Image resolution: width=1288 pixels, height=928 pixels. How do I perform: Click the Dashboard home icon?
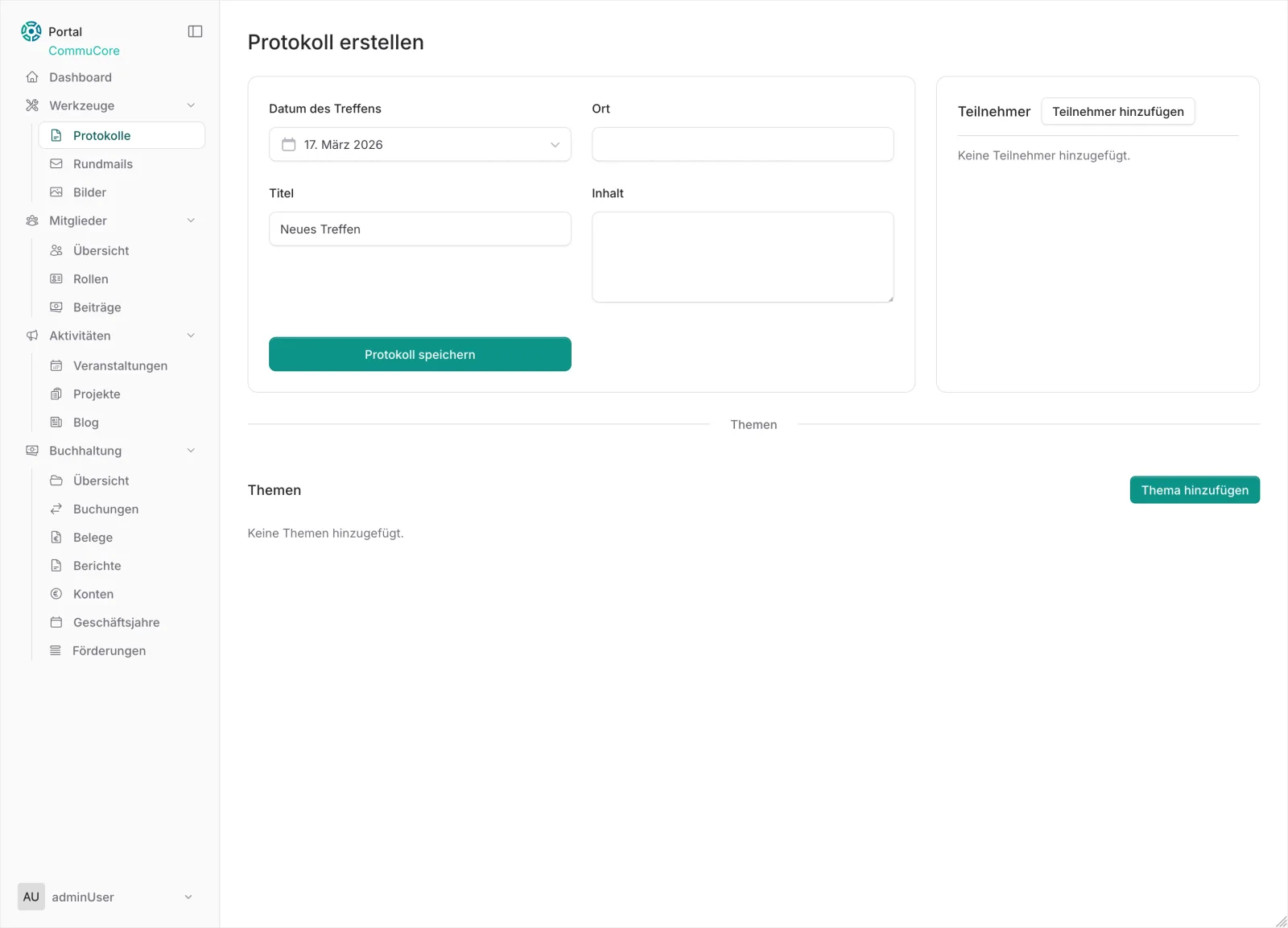point(32,77)
